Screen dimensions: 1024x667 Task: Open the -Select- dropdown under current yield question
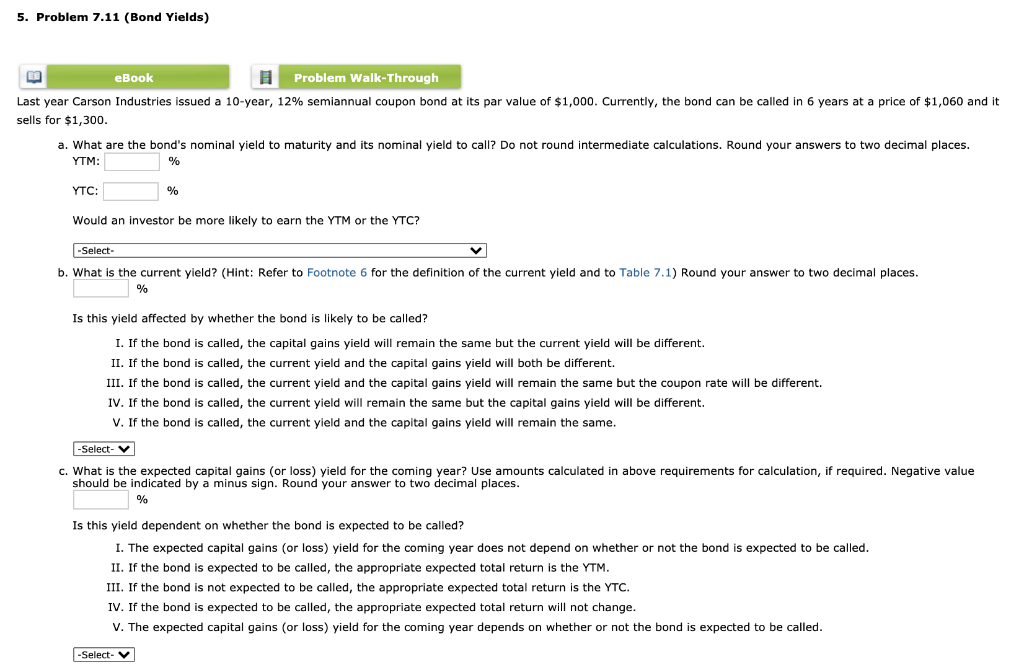[x=103, y=448]
